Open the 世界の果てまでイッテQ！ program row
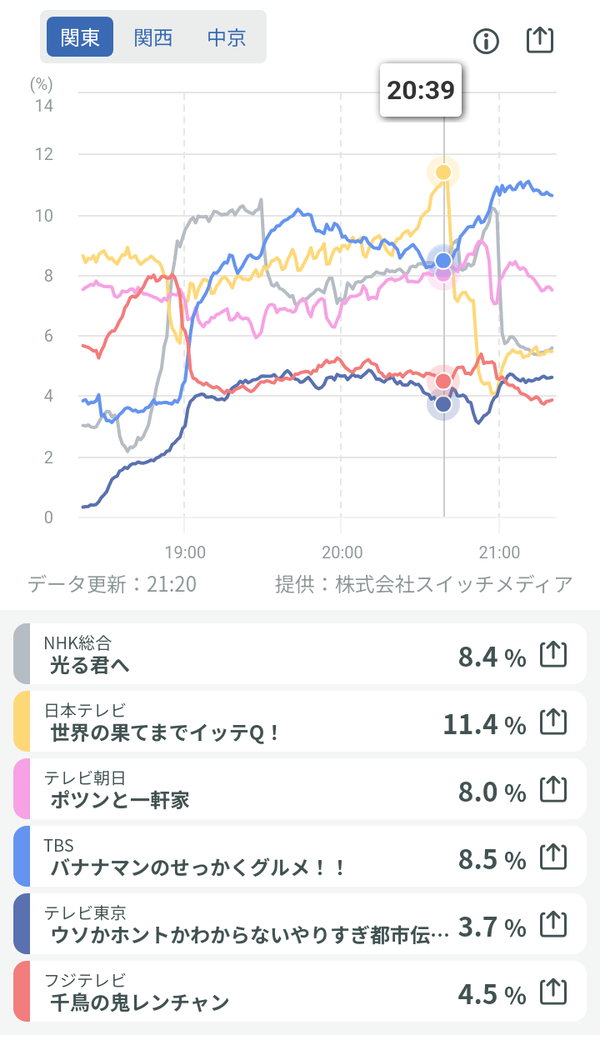This screenshot has width=600, height=1045. coord(300,722)
